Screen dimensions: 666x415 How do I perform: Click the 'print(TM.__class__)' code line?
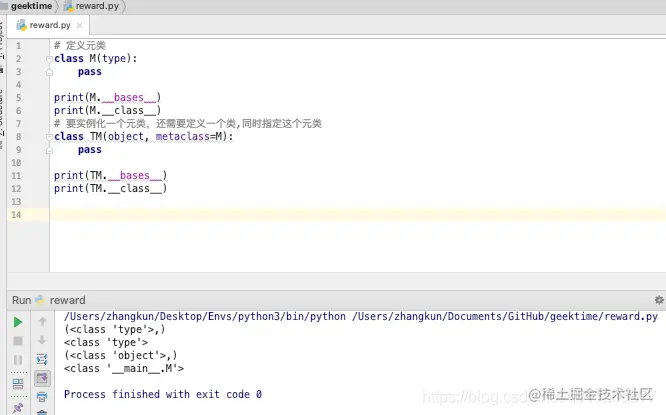click(x=110, y=188)
